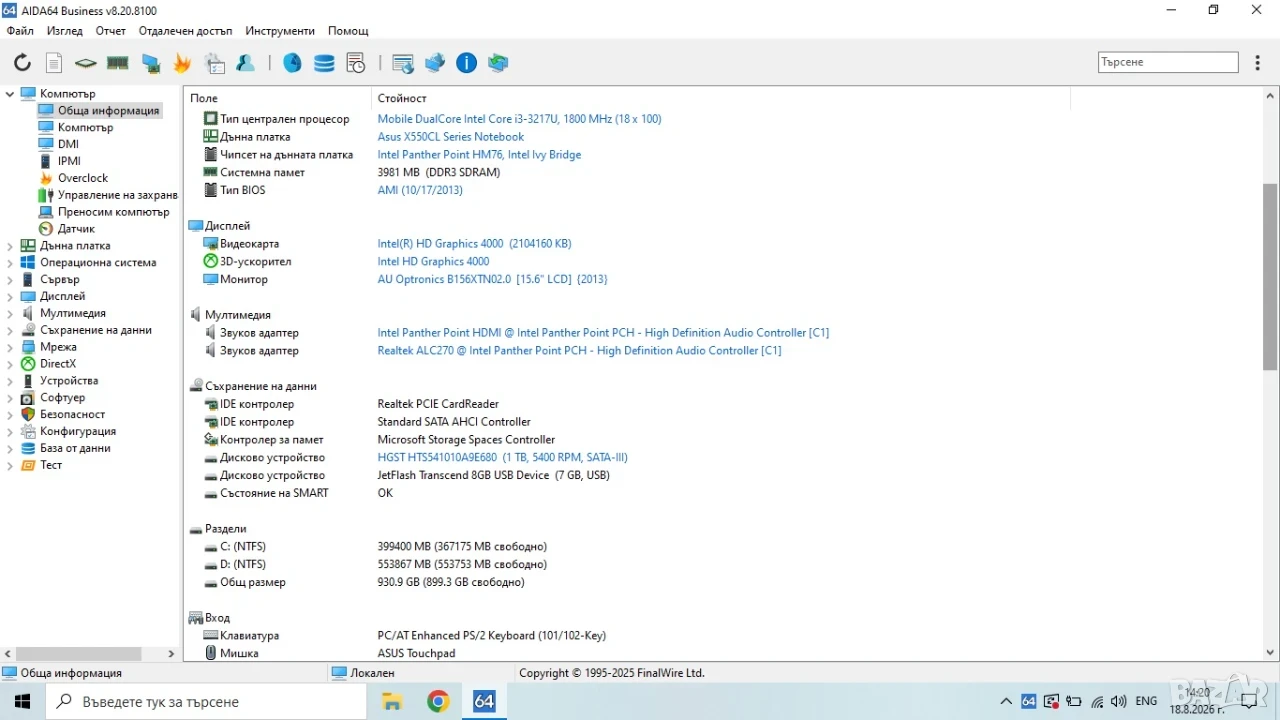The width and height of the screenshot is (1280, 720).
Task: Click the report with clock toolbar icon
Action: coord(356,63)
